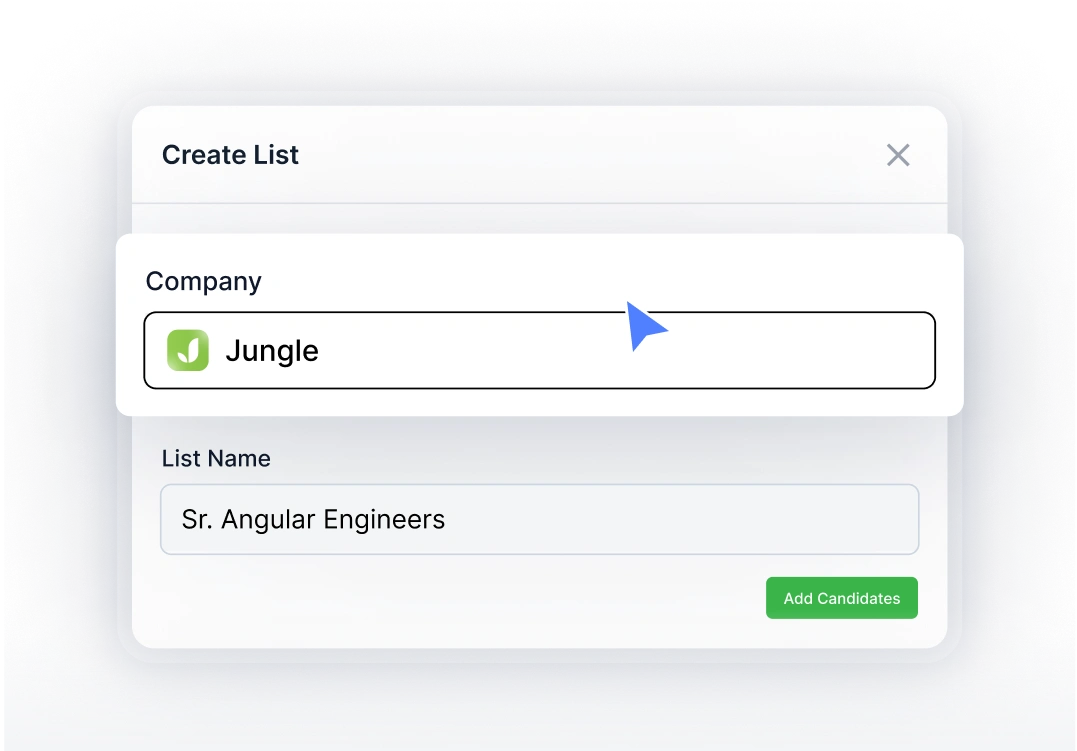Click the word Add on green button
The width and height of the screenshot is (1077, 751).
tap(798, 598)
